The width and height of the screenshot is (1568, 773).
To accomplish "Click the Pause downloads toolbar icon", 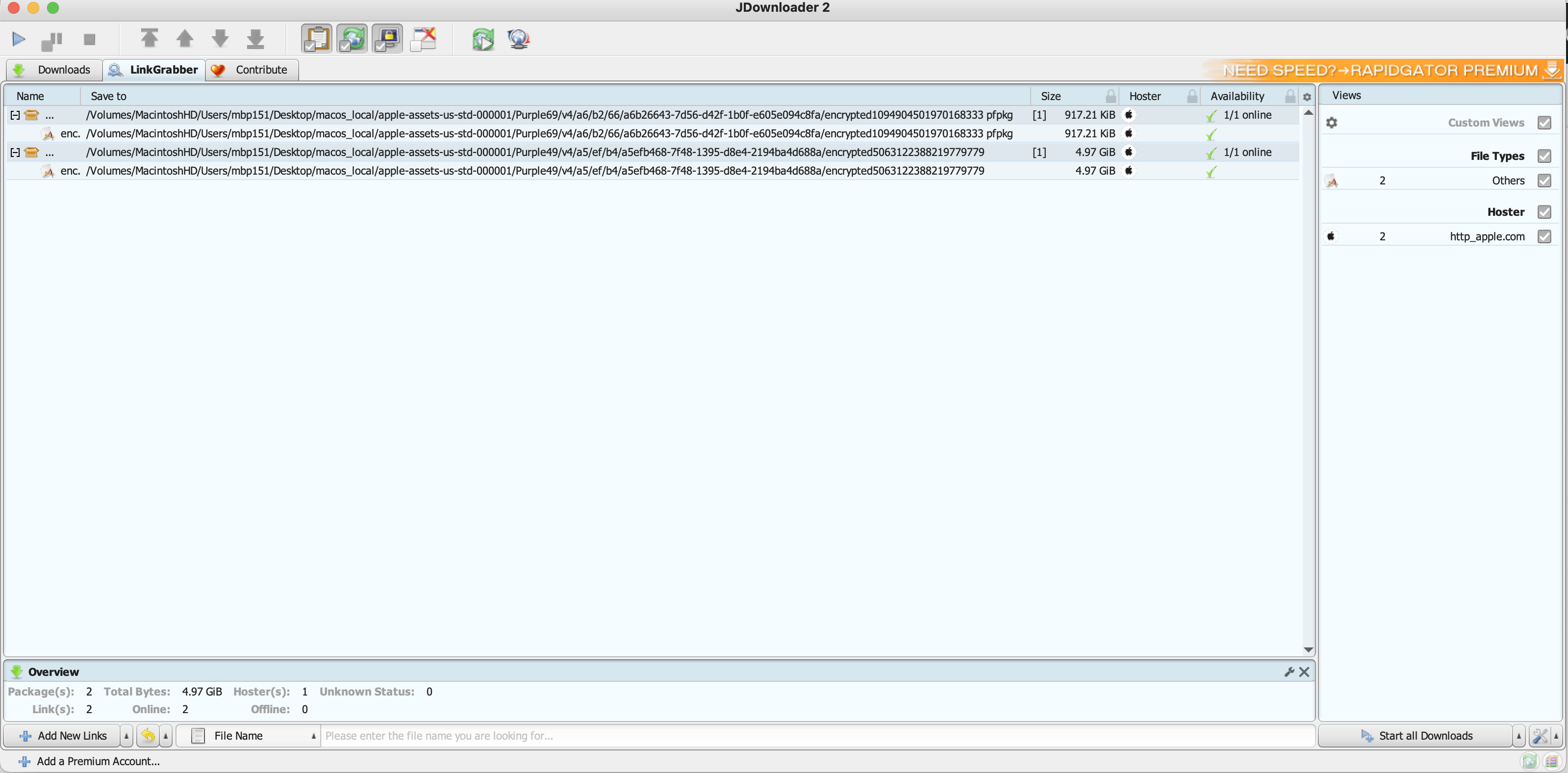I will coord(52,41).
